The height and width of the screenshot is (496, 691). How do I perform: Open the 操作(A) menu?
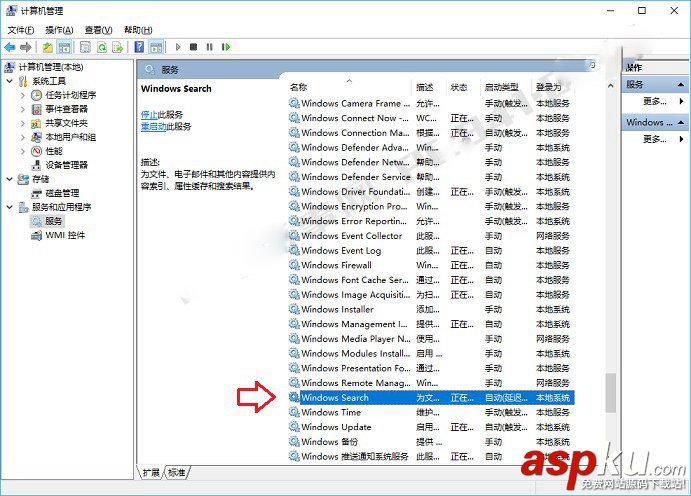[x=59, y=30]
